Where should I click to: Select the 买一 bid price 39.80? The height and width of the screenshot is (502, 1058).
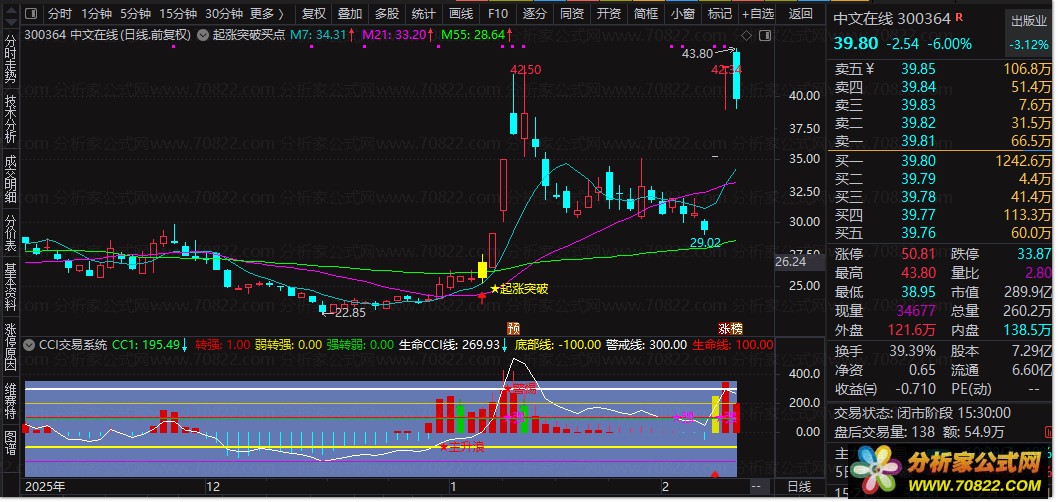tap(918, 161)
